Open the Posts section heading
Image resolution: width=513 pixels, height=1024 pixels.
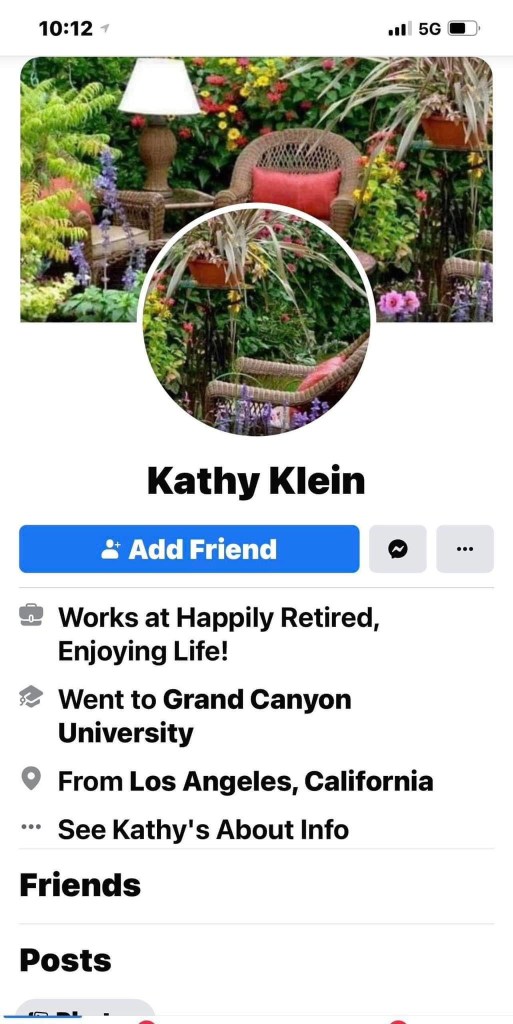tap(65, 960)
